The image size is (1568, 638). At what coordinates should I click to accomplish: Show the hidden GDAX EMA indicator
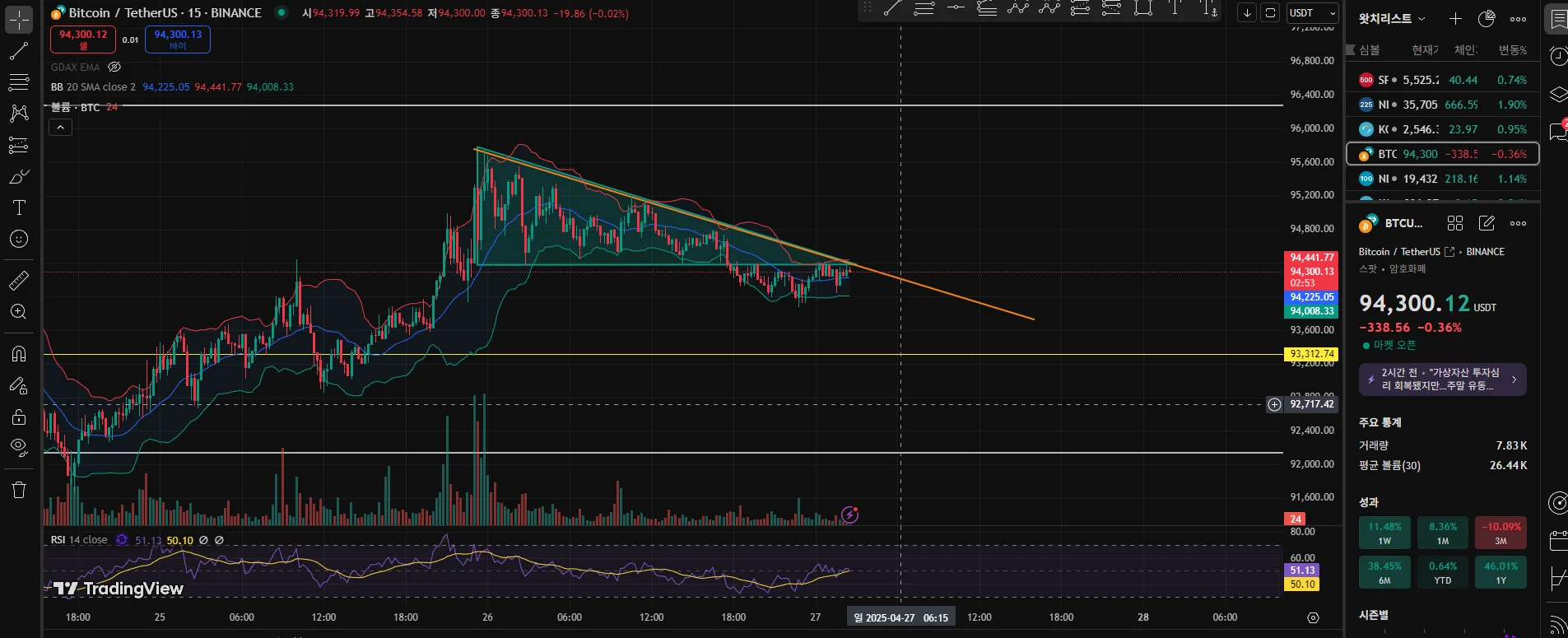(114, 67)
